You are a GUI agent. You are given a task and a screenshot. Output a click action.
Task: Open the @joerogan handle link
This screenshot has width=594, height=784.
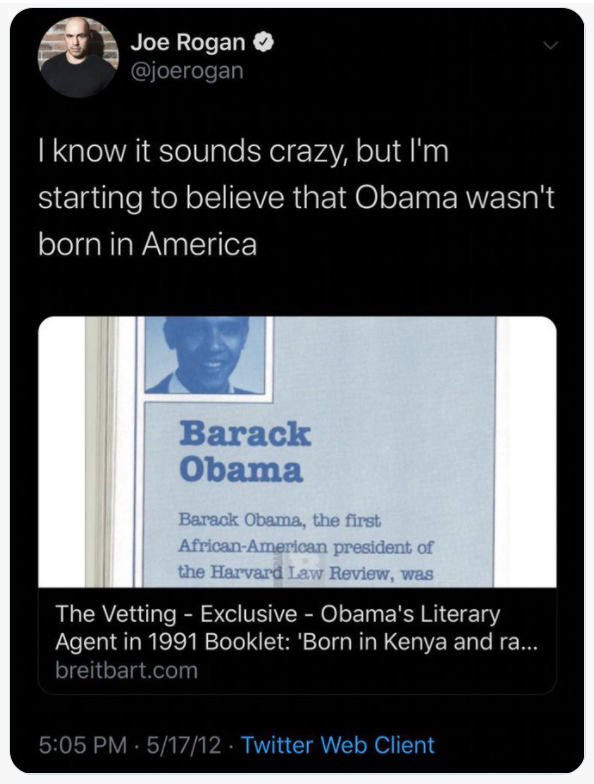187,70
